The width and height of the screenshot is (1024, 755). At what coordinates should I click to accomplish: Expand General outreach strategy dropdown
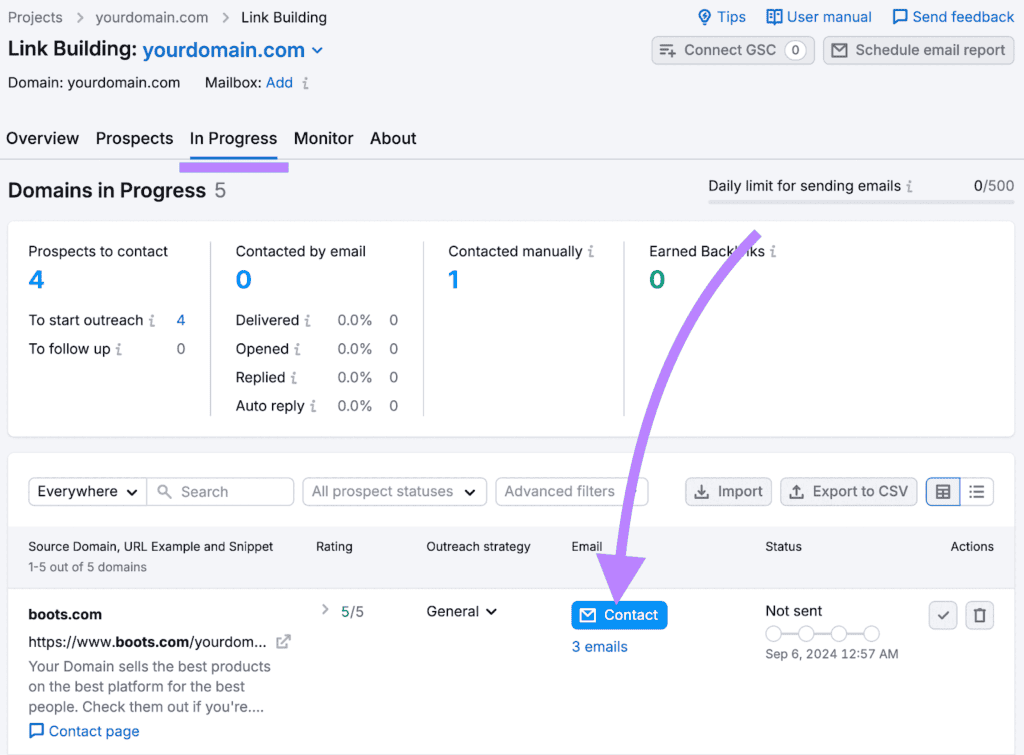(462, 611)
